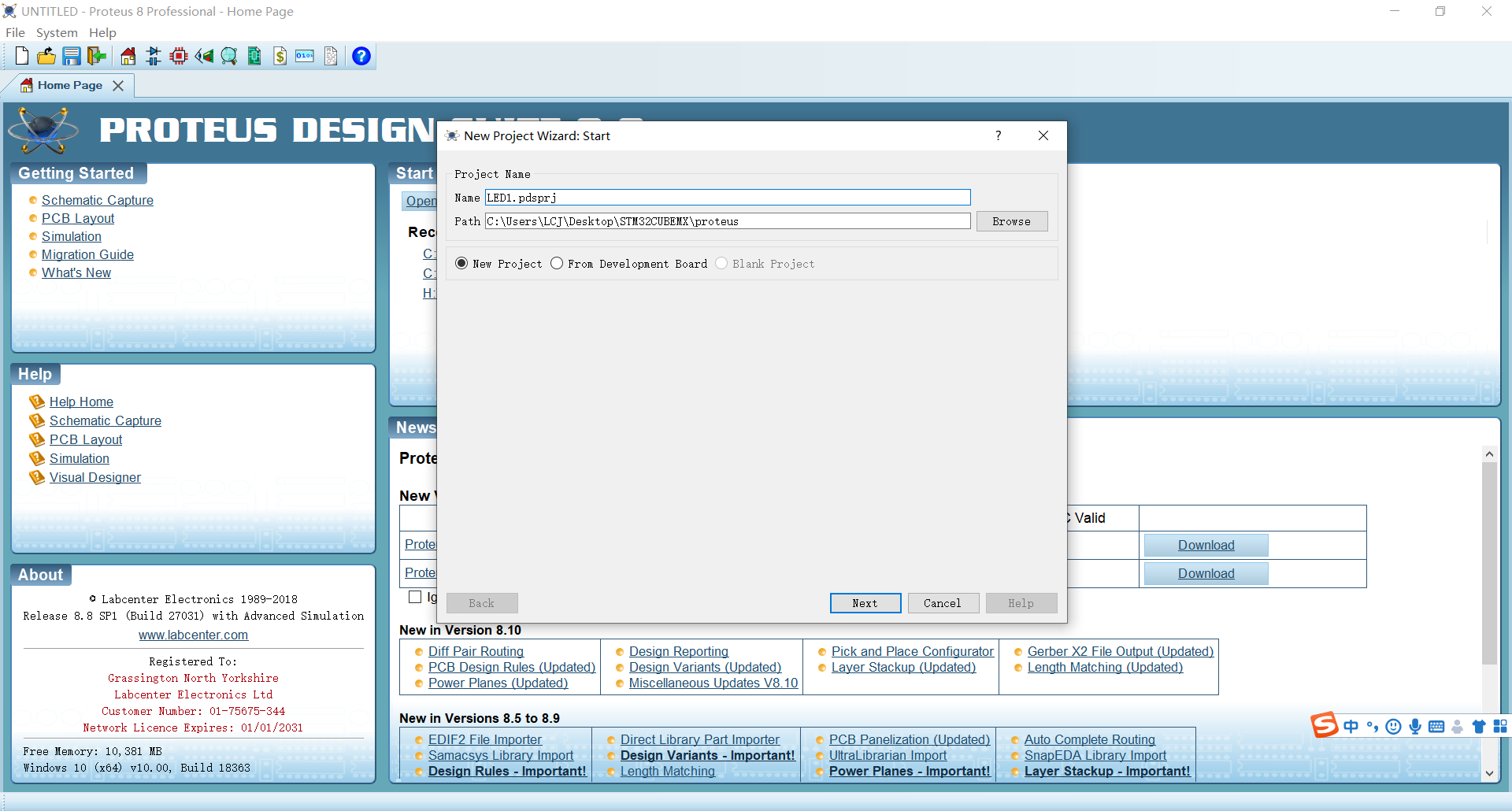1512x811 pixels.
Task: Click the first Download link in table
Action: pyautogui.click(x=1206, y=545)
